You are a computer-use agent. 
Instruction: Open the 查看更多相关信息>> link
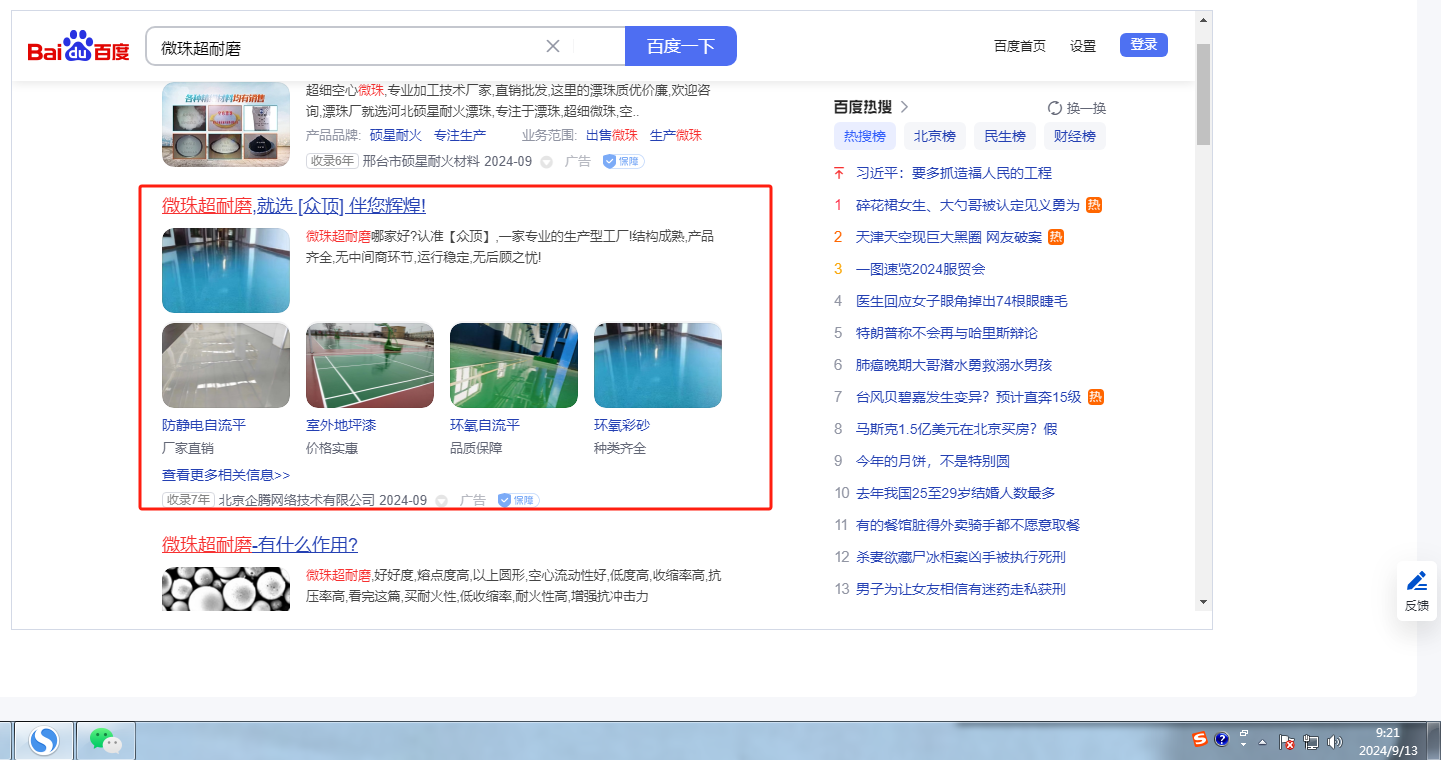pos(226,475)
